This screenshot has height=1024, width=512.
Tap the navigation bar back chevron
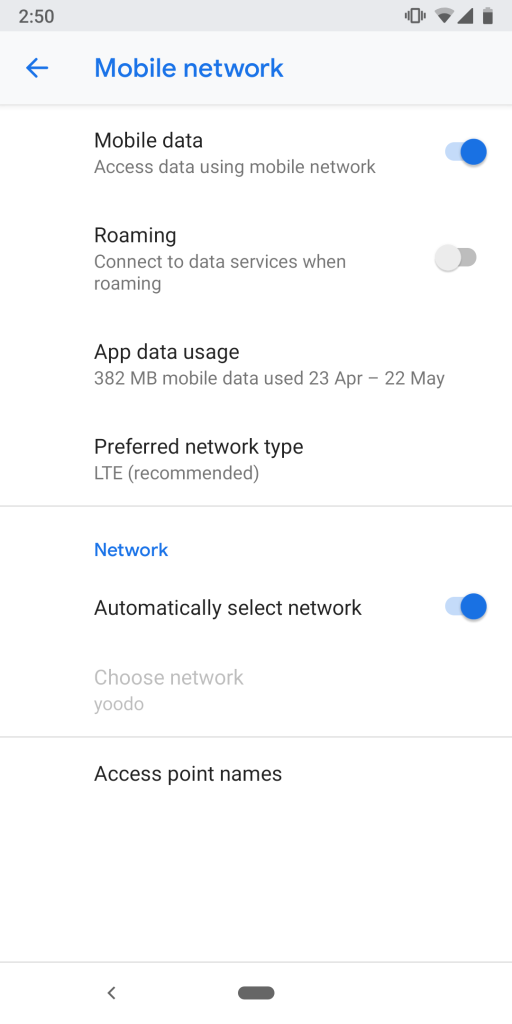[111, 993]
